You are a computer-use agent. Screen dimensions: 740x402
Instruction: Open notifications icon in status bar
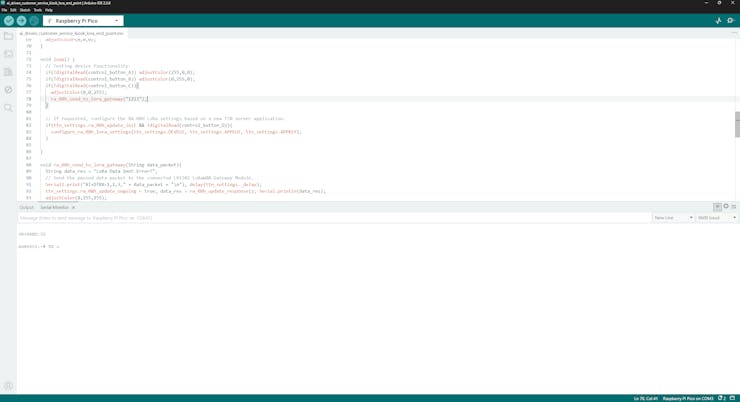click(x=722, y=399)
